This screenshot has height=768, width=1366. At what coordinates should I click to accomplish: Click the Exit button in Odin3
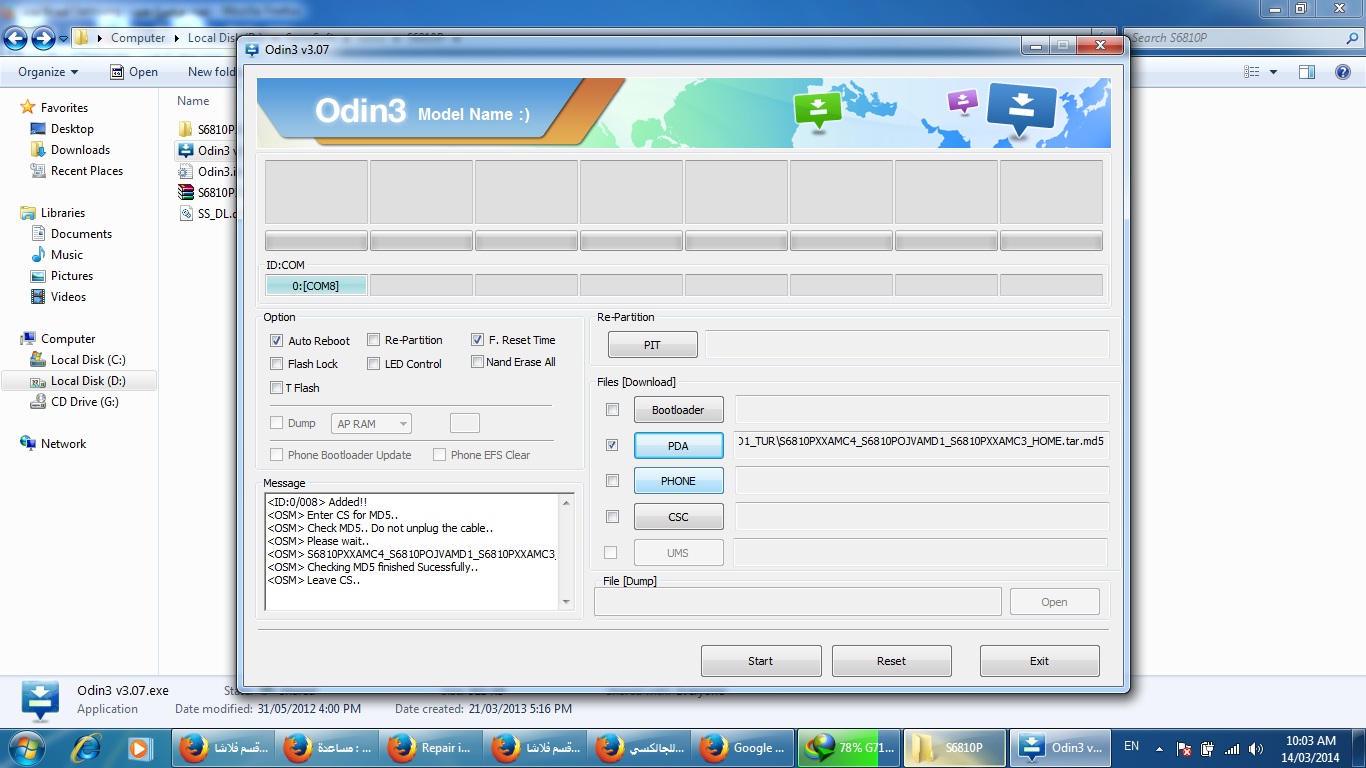click(x=1040, y=661)
